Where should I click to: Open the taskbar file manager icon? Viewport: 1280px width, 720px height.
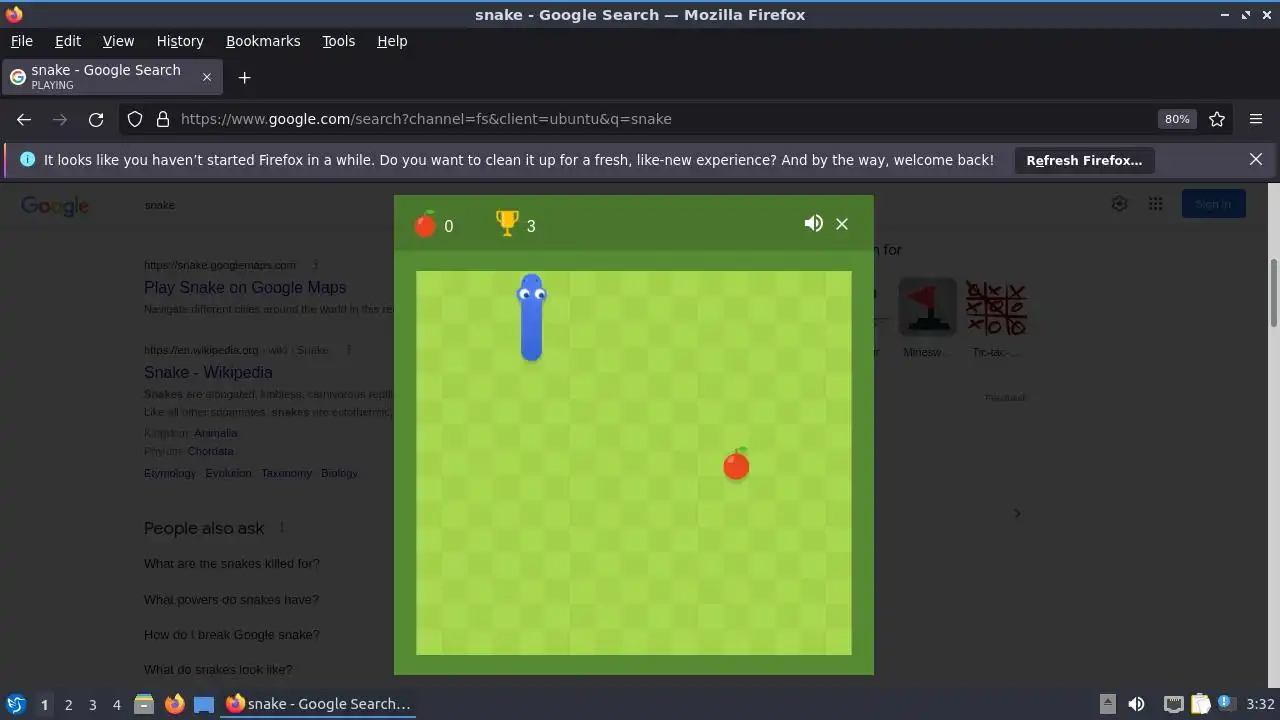[144, 704]
